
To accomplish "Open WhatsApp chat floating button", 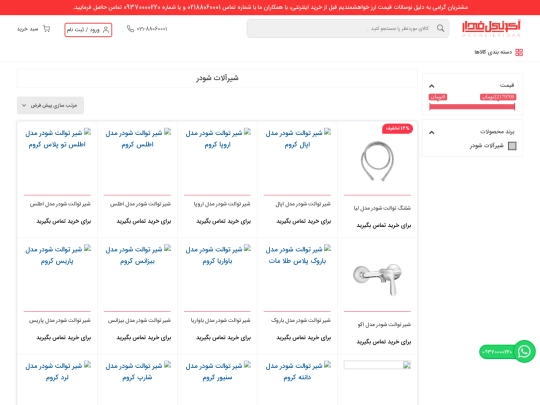I will [524, 351].
